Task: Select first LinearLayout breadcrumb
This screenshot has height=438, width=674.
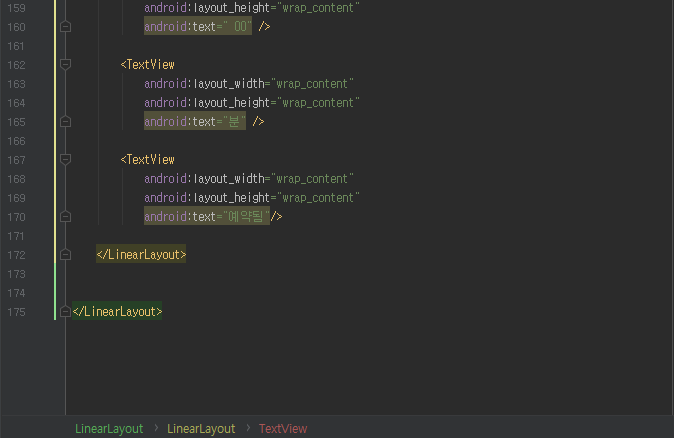Action: tap(109, 429)
